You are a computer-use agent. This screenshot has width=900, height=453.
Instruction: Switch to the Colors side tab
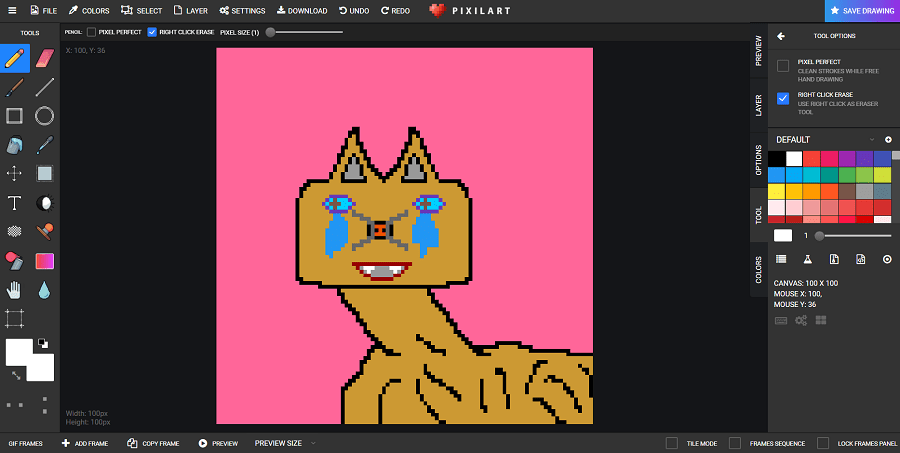[759, 270]
